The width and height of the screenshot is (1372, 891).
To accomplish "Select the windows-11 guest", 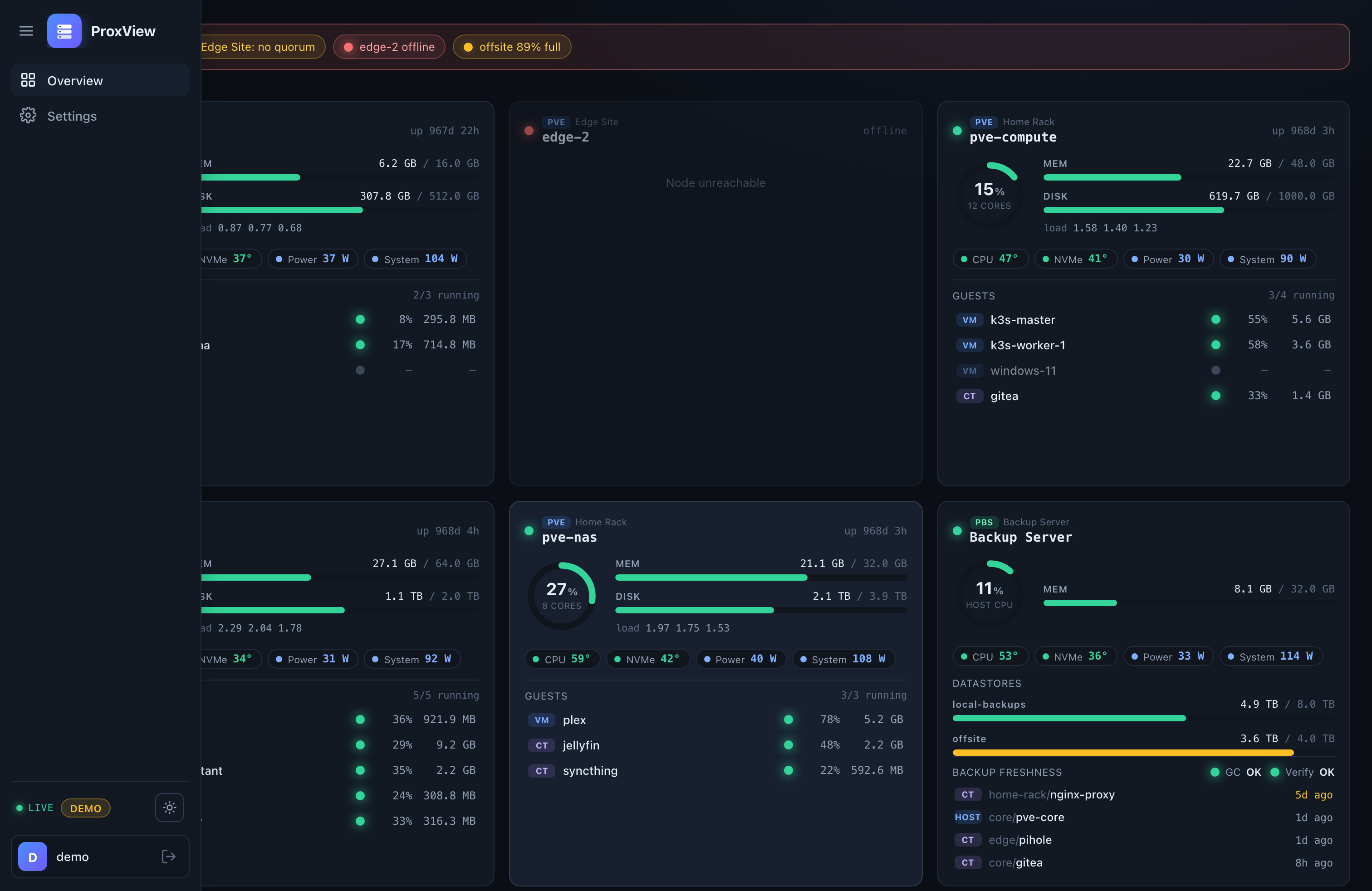I will point(1143,371).
